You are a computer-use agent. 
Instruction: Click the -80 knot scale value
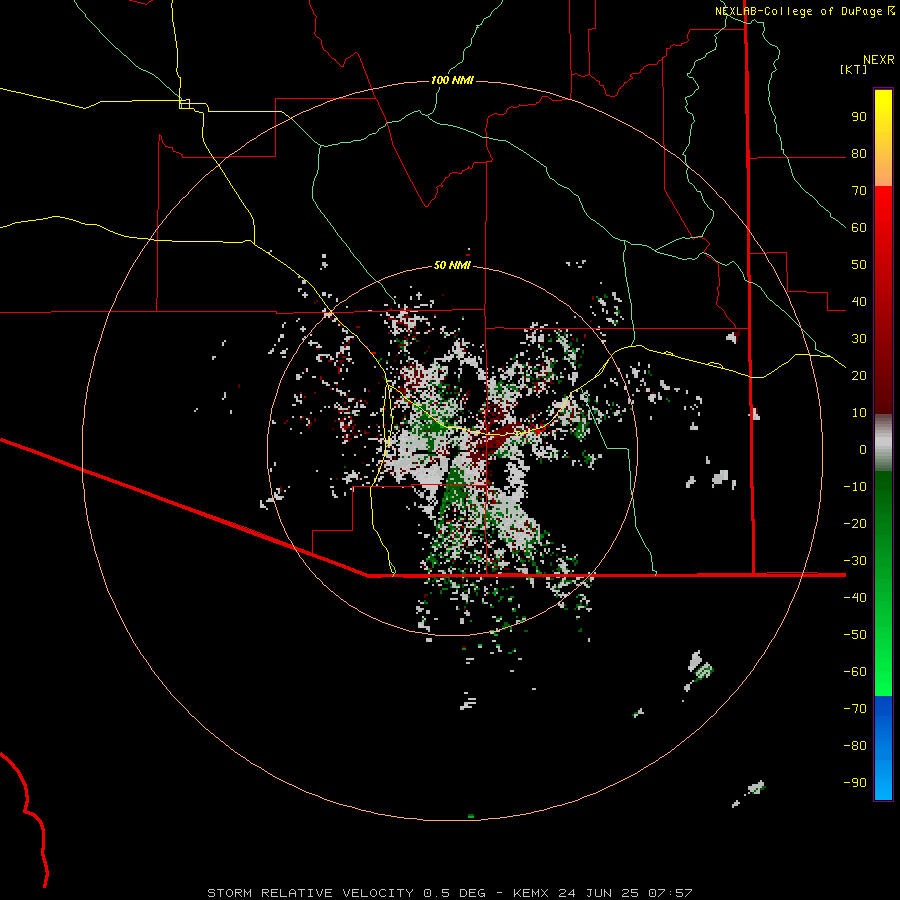855,746
